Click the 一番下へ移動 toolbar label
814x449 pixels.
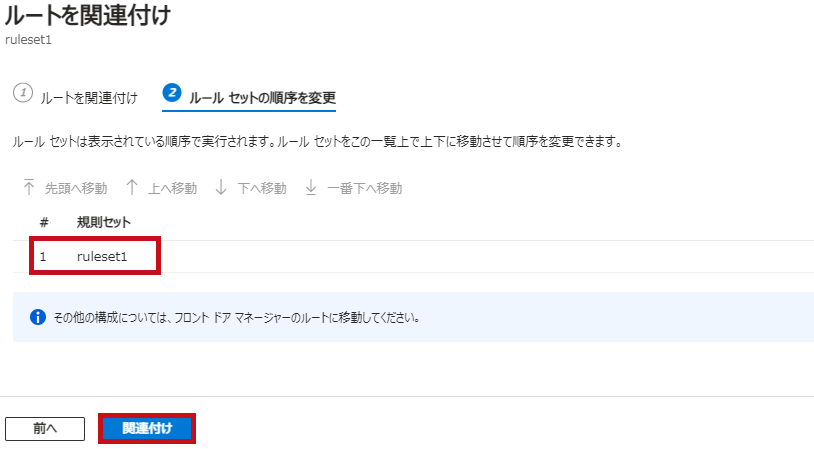(x=364, y=188)
